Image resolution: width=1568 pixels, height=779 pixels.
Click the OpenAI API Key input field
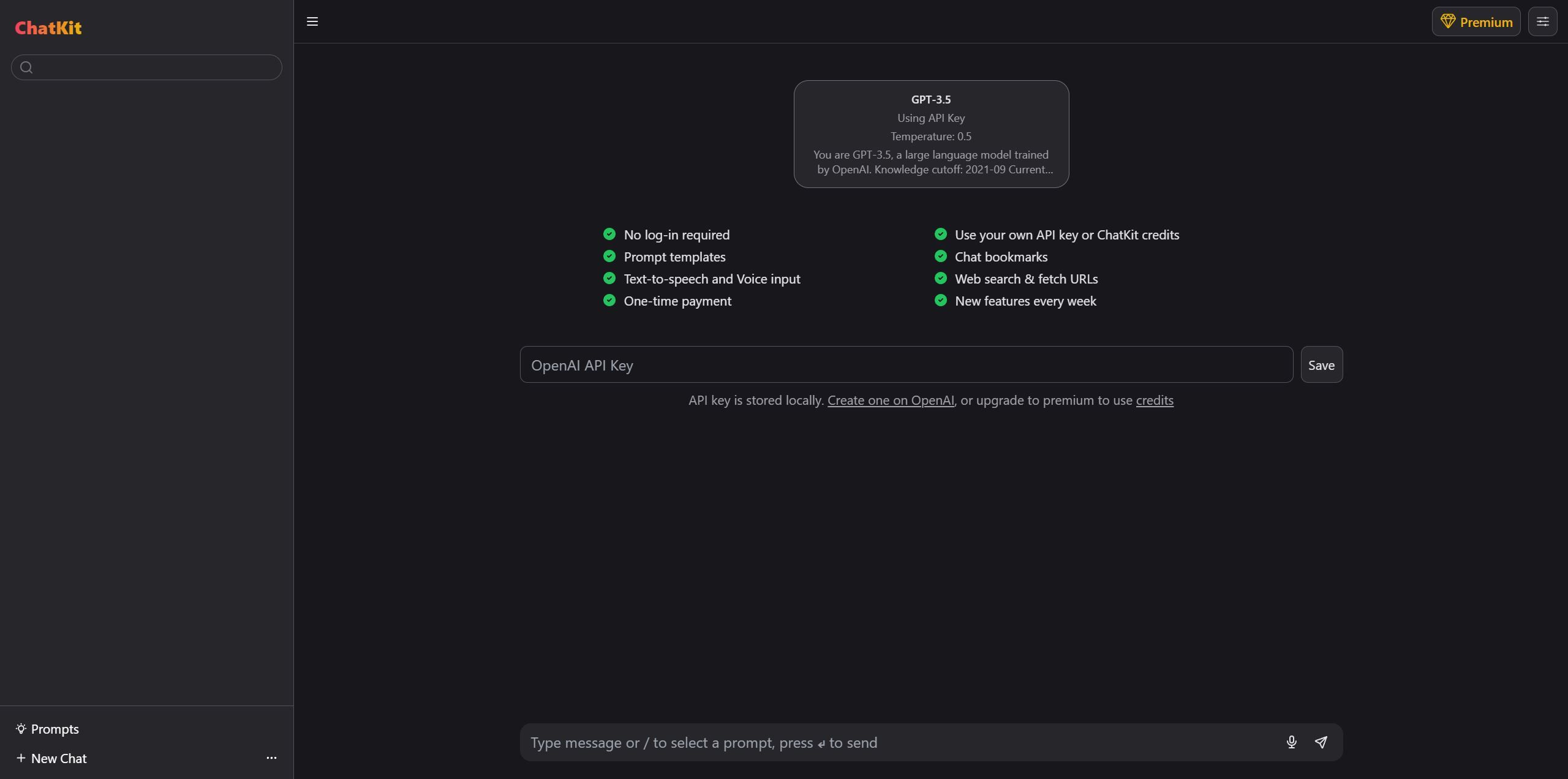pyautogui.click(x=906, y=364)
